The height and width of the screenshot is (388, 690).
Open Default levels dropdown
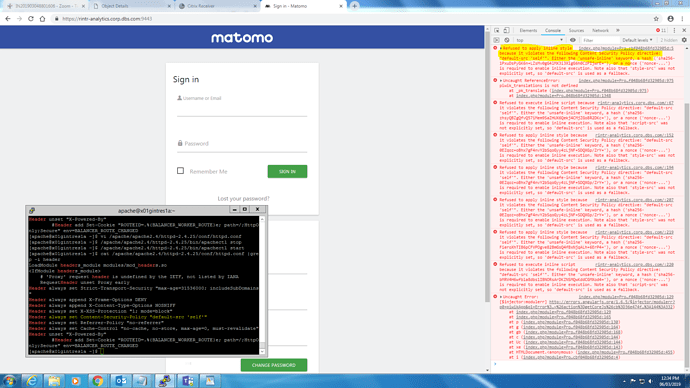point(637,40)
